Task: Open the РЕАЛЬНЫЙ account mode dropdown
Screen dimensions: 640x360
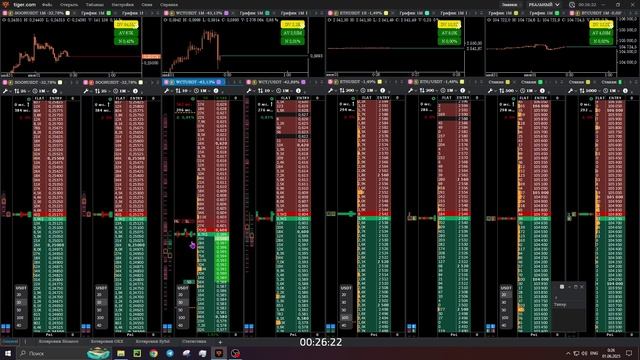Action: pyautogui.click(x=544, y=4)
